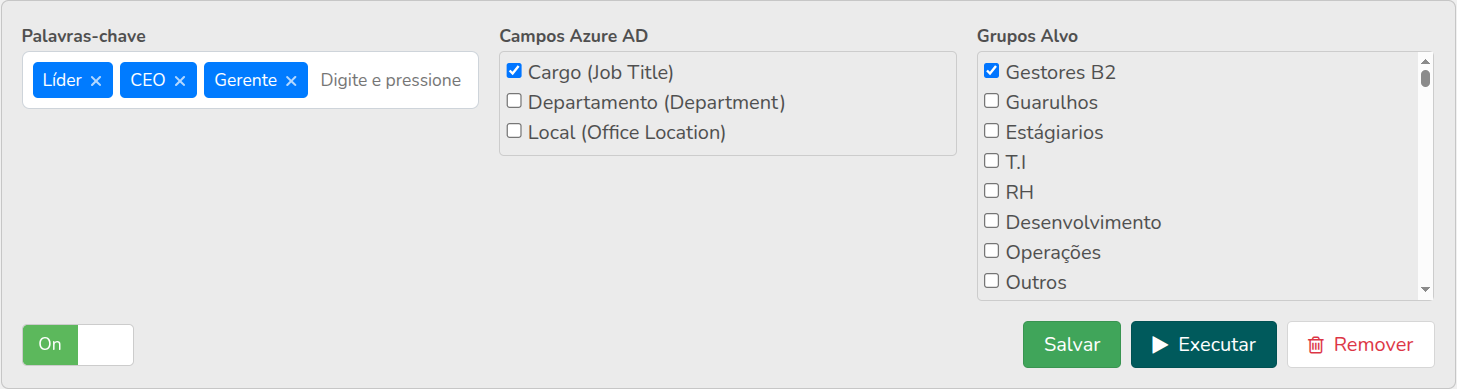Image resolution: width=1457 pixels, height=389 pixels.
Task: Switch off the On toggle
Action: 78,345
